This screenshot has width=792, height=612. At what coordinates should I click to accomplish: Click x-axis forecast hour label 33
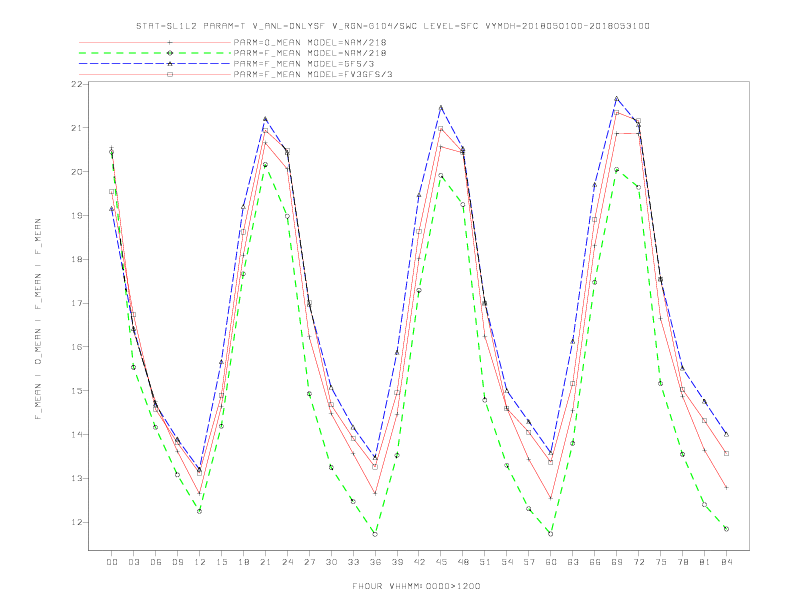353,562
